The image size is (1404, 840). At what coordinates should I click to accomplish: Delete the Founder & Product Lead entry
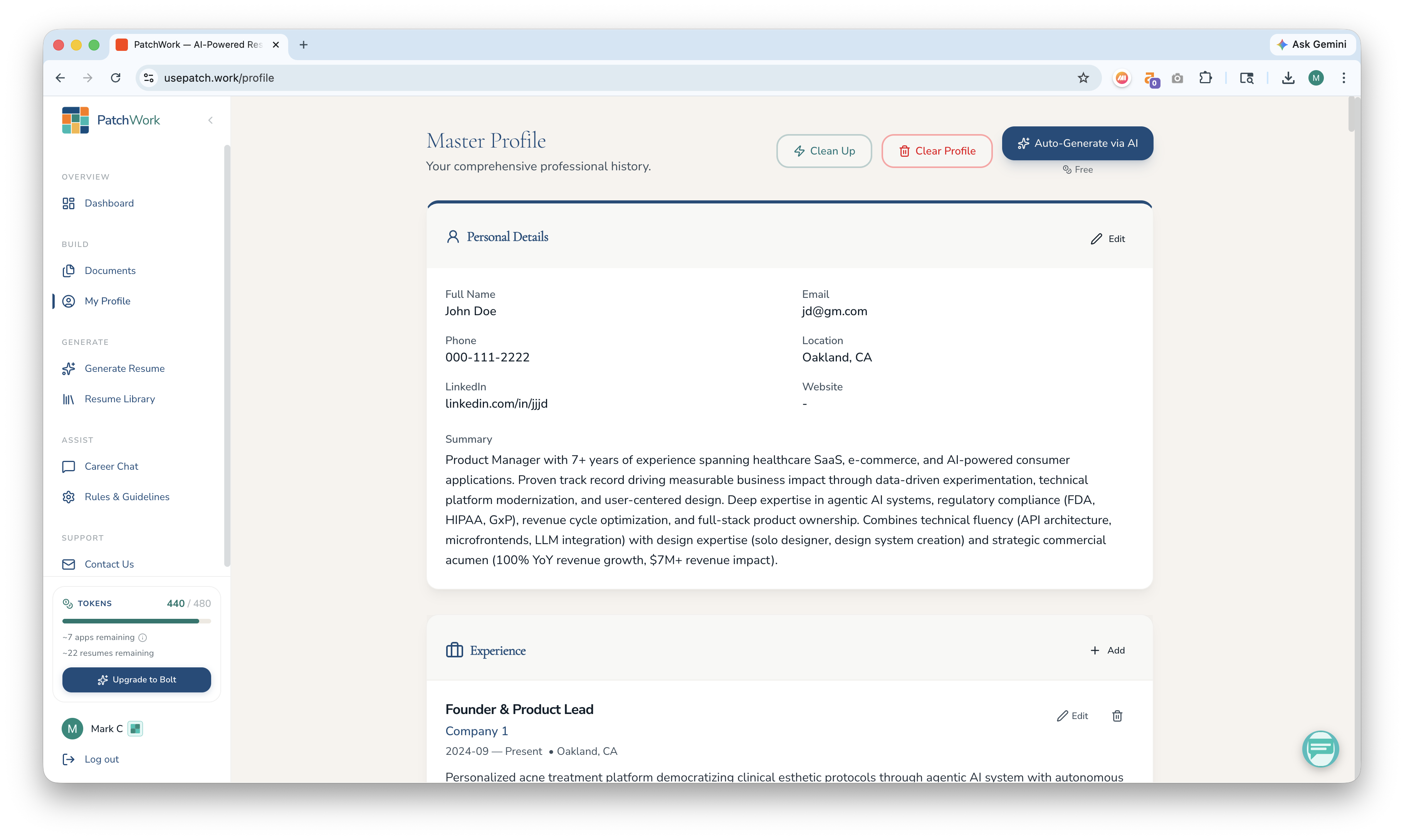(x=1117, y=716)
